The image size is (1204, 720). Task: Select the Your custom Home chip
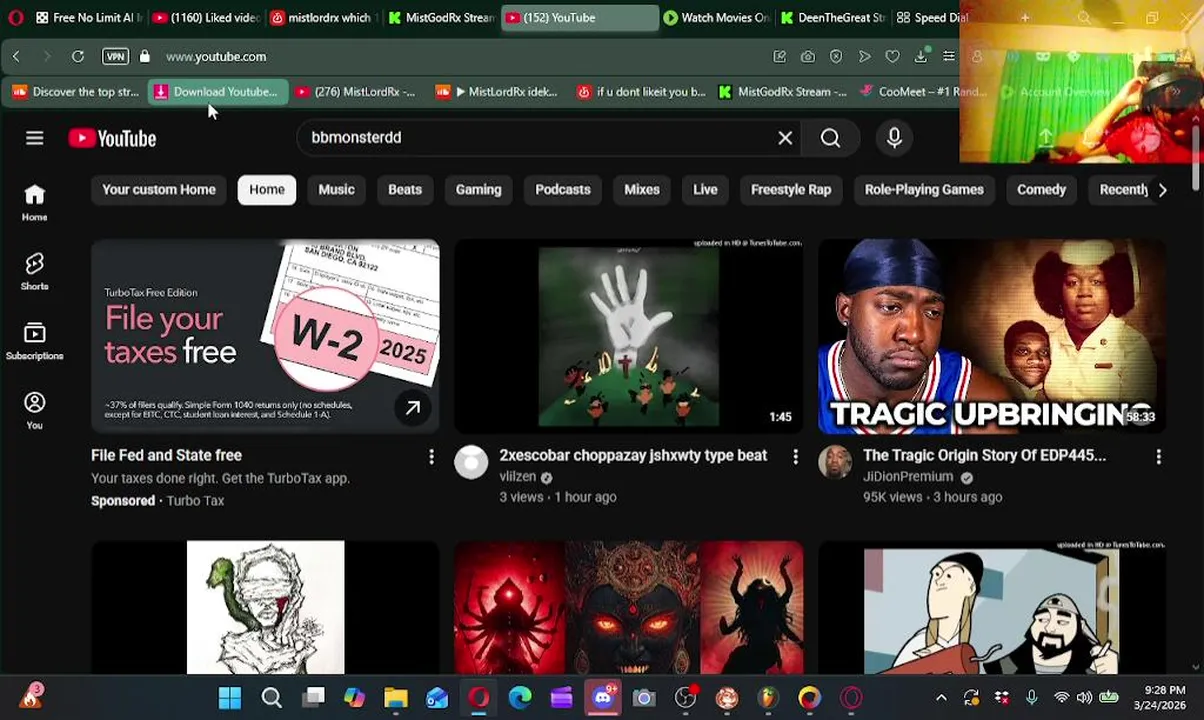click(x=159, y=189)
